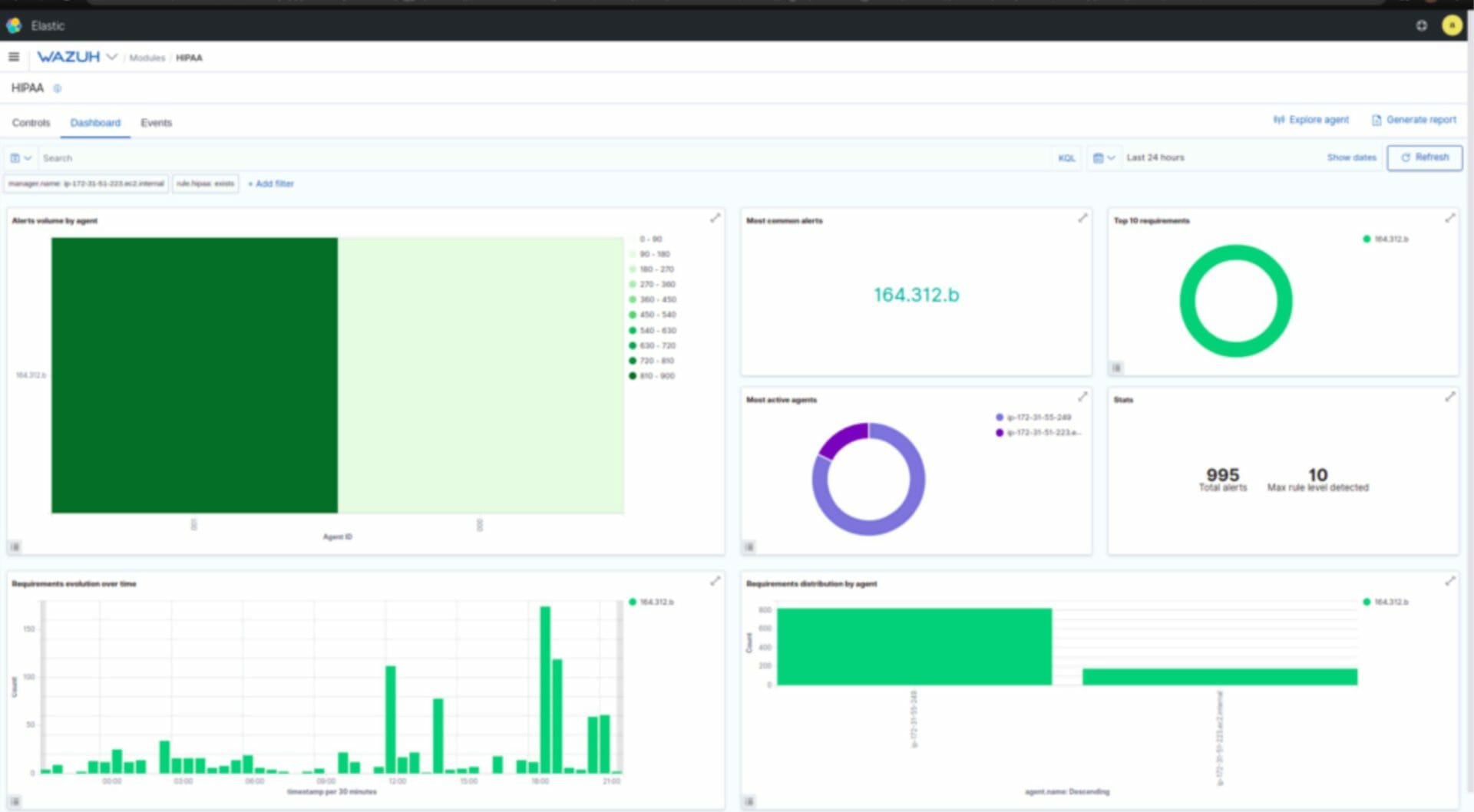This screenshot has height=812, width=1474.
Task: Open the date quick menu dropdown
Action: [x=1103, y=158]
